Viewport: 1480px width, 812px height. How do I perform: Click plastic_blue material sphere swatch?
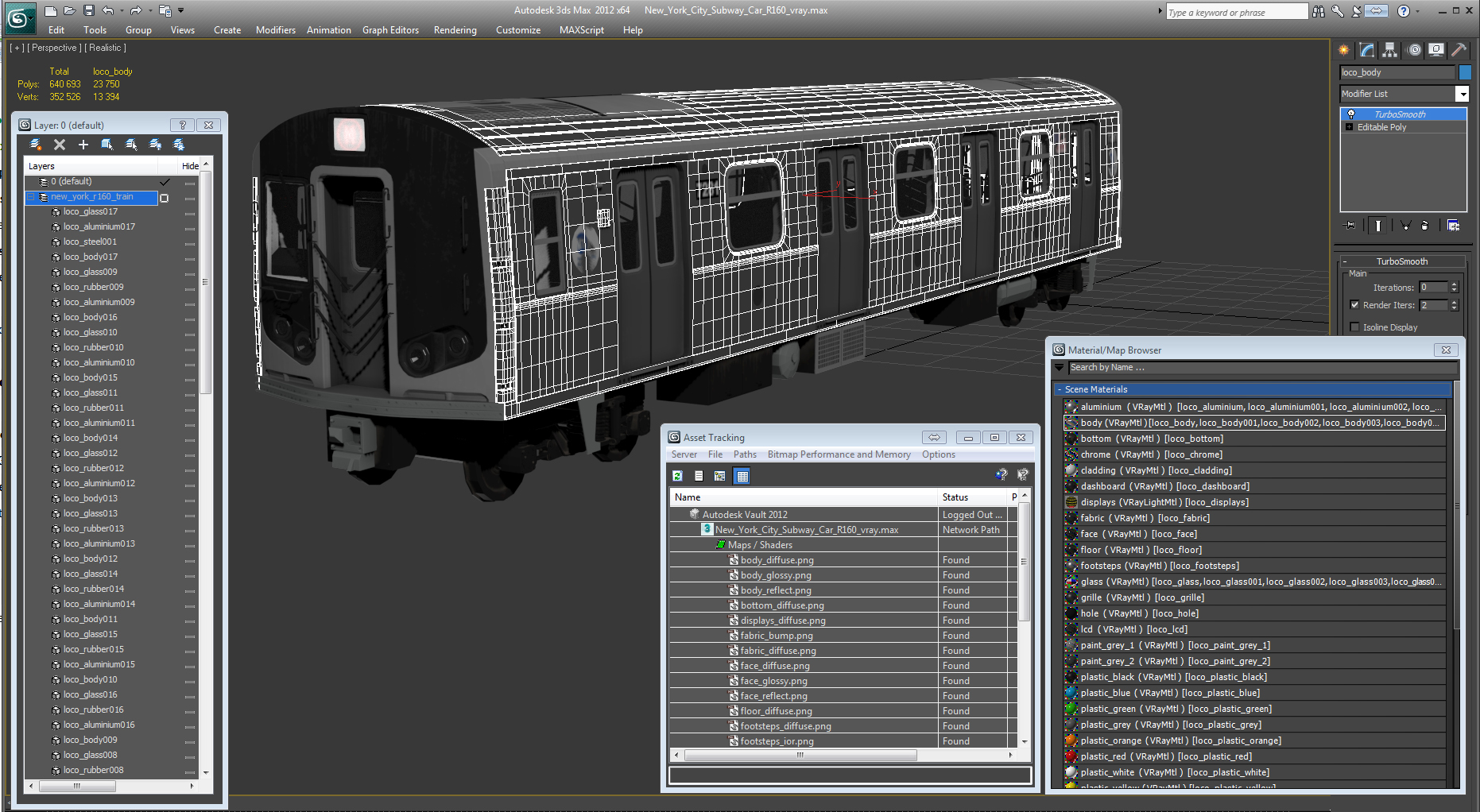1071,693
